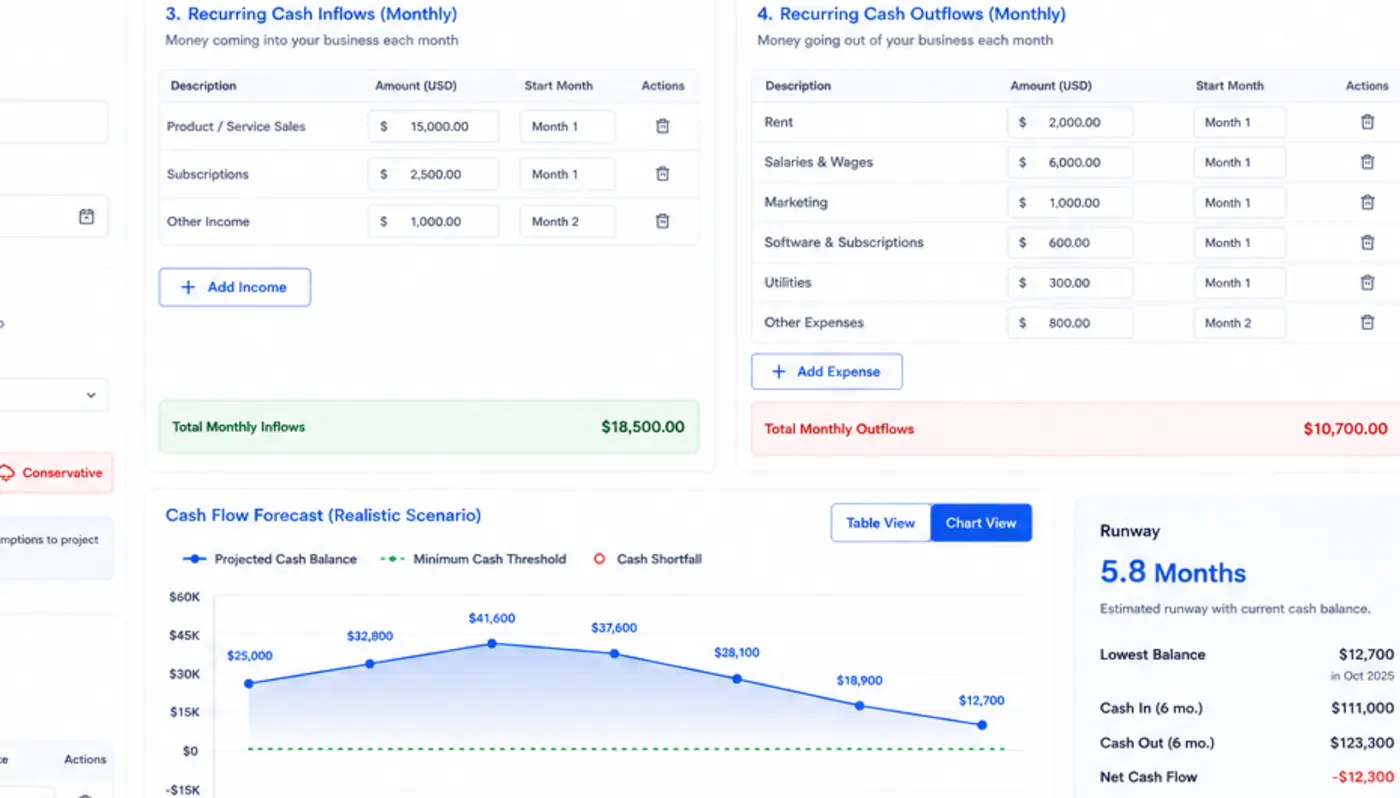
Task: Edit the Salaries & Wages amount field
Action: pos(1070,162)
